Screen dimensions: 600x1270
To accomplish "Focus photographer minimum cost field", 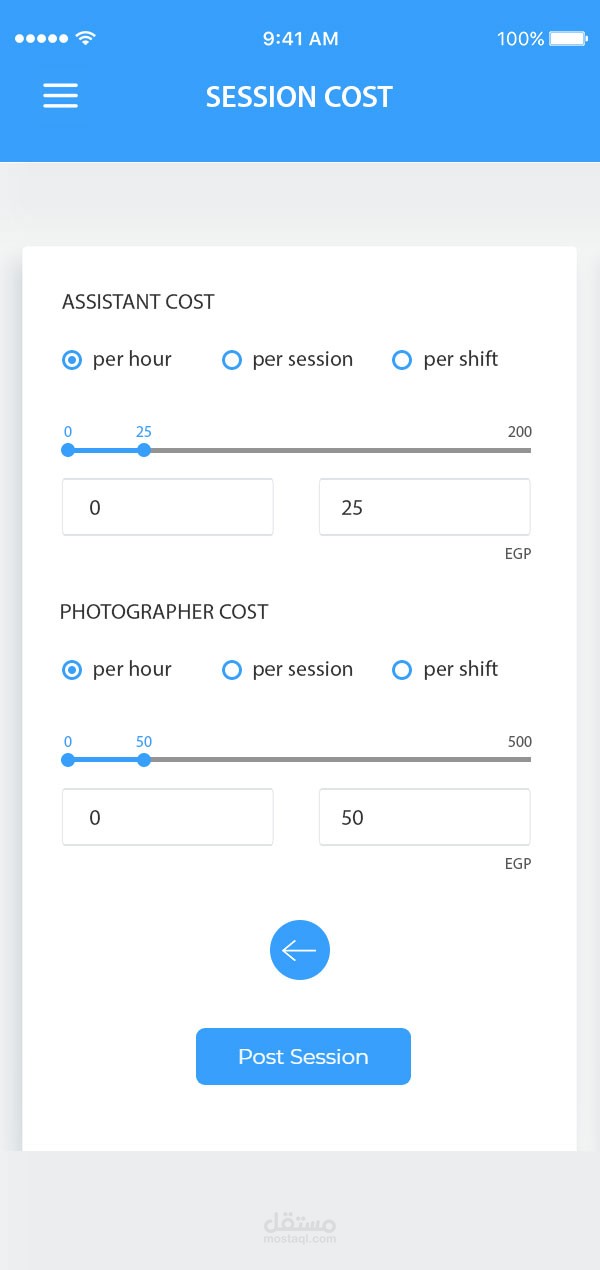I will (168, 817).
